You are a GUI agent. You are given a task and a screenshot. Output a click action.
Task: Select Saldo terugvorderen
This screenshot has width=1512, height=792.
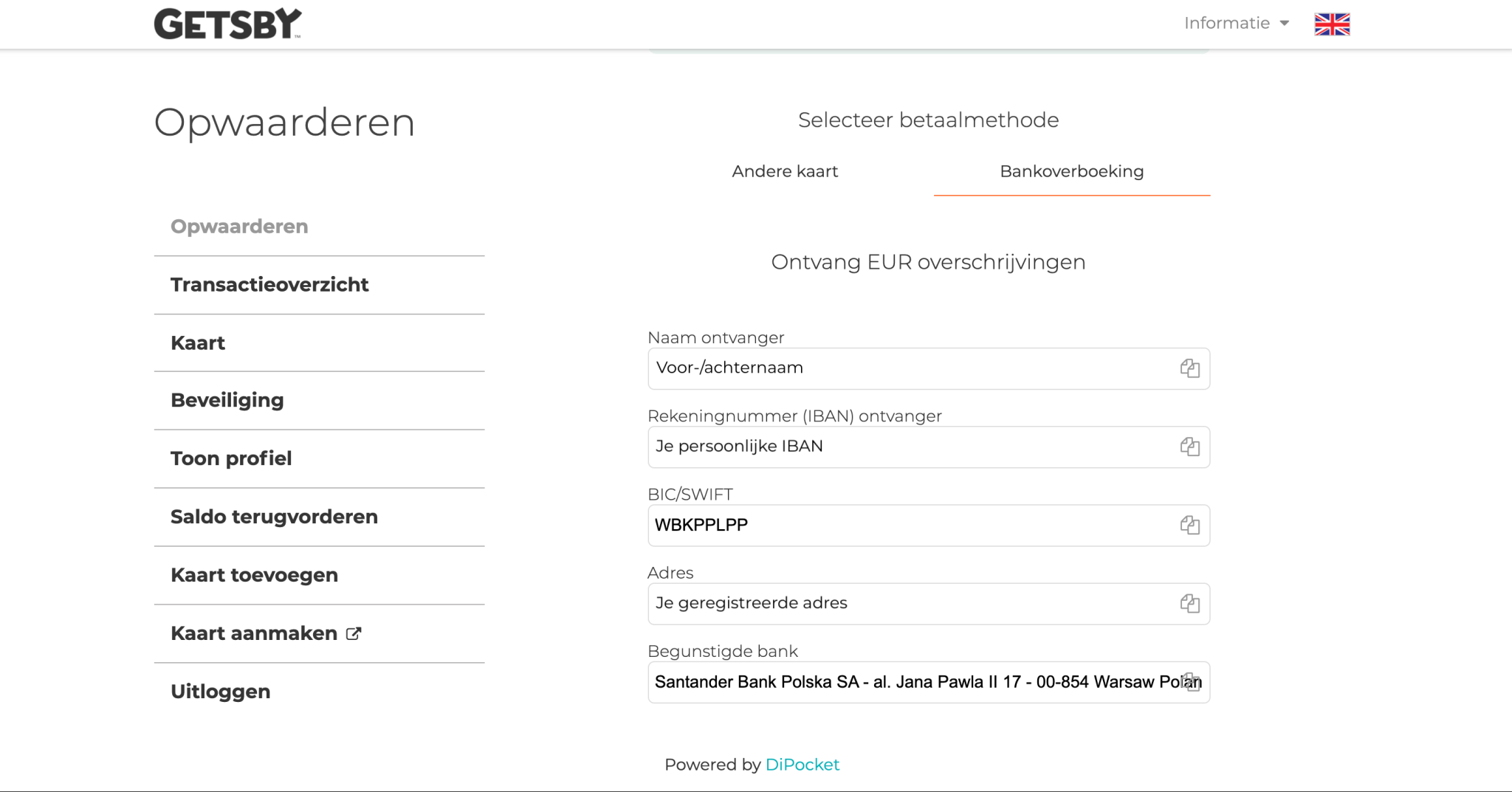pyautogui.click(x=274, y=517)
